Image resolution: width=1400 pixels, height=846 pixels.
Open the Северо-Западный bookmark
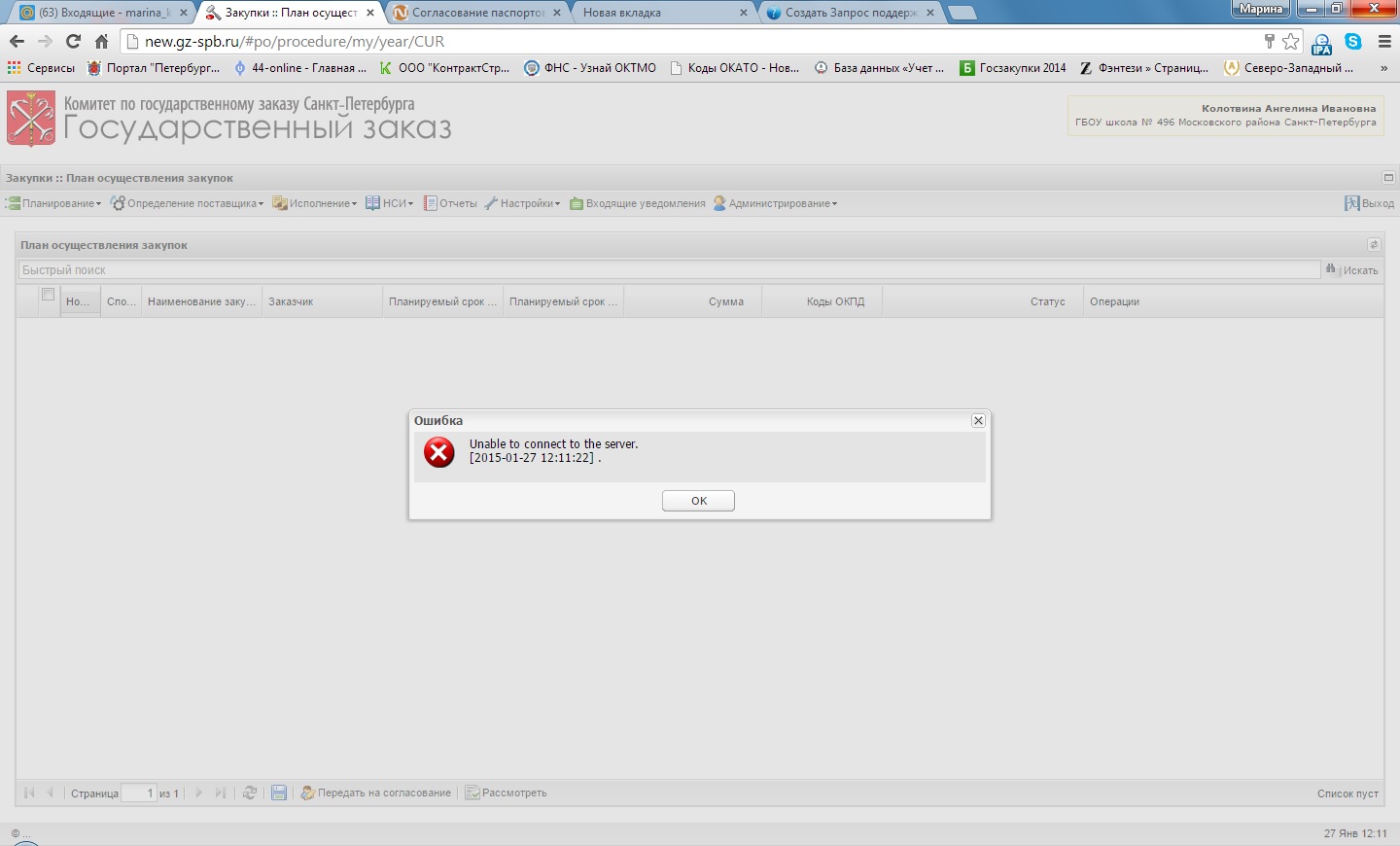point(1289,68)
